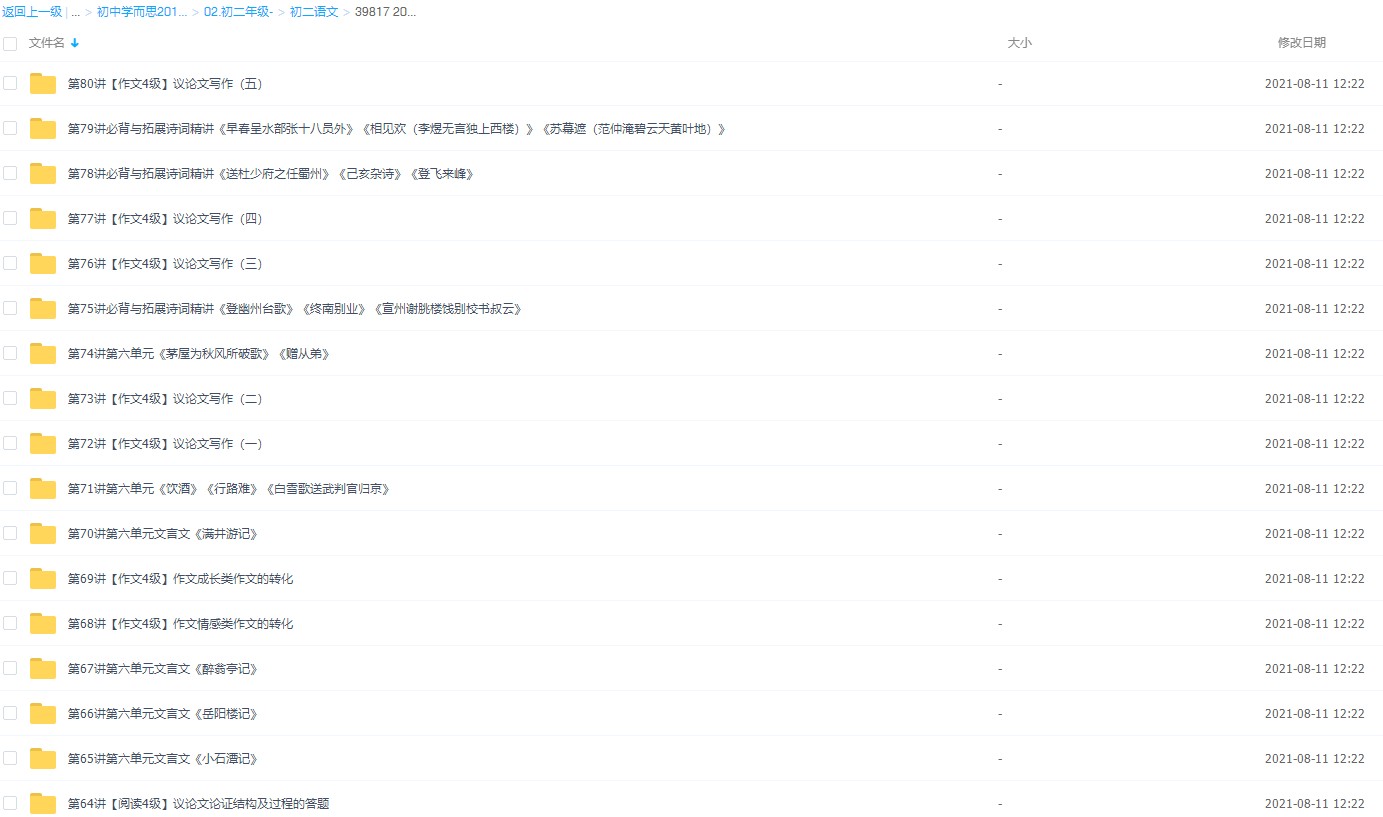Click the folder icon beside 第65讲《小石潭记》

click(41, 758)
